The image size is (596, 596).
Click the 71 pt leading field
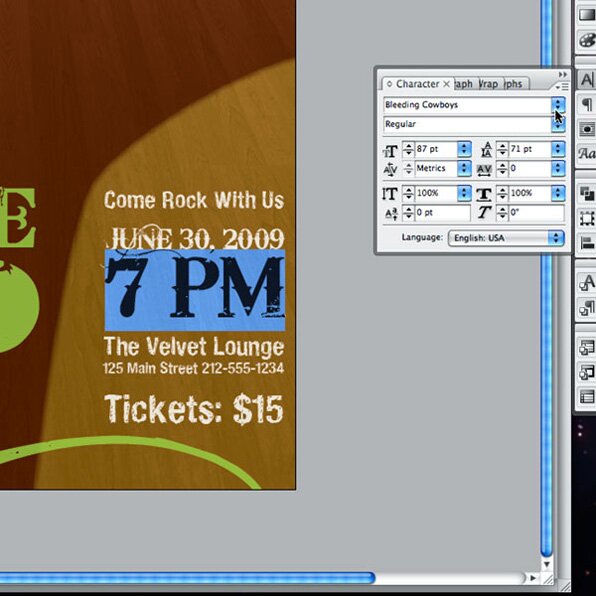(x=529, y=149)
